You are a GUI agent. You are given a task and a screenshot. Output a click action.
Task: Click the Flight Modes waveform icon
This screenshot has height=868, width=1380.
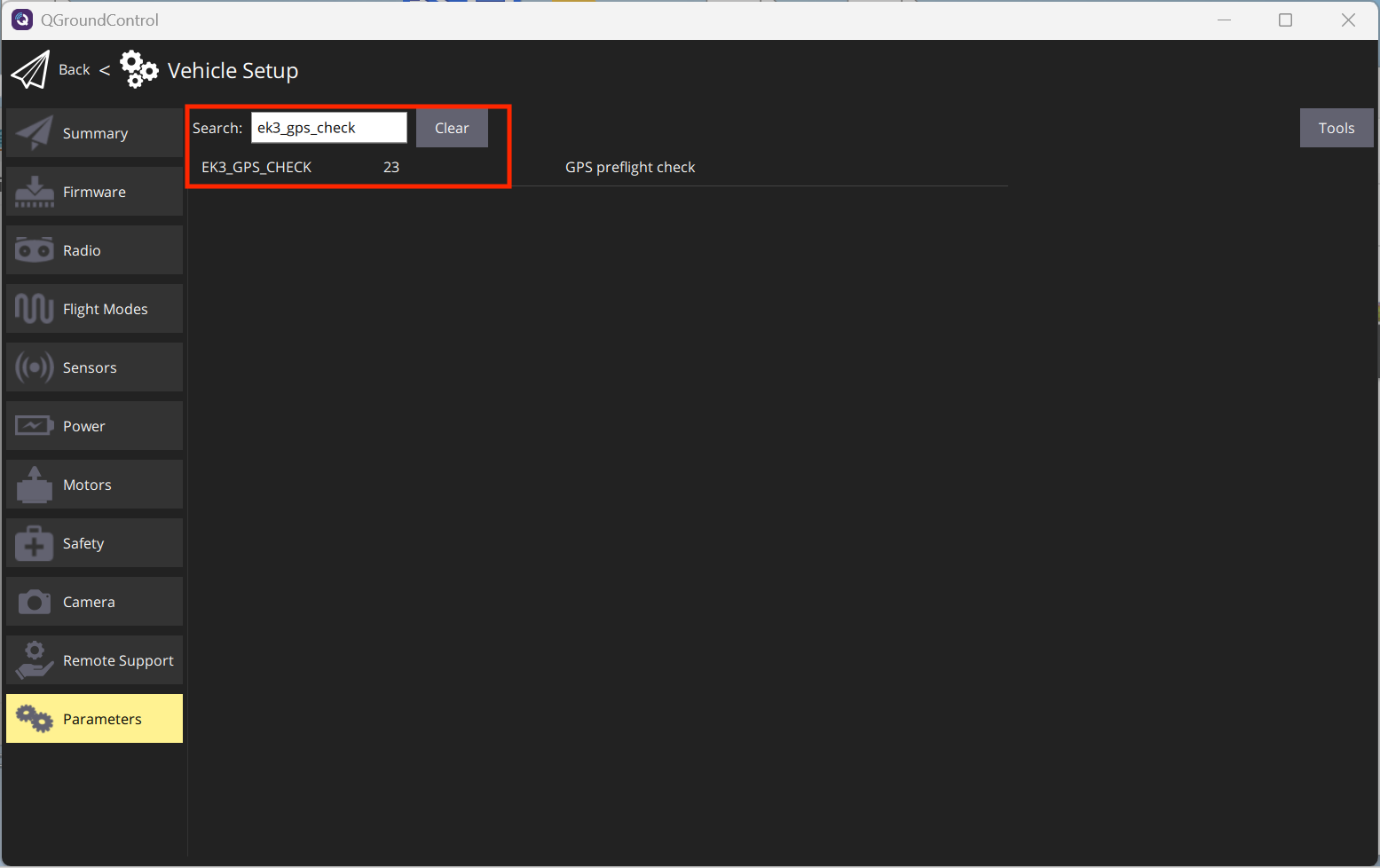(35, 309)
